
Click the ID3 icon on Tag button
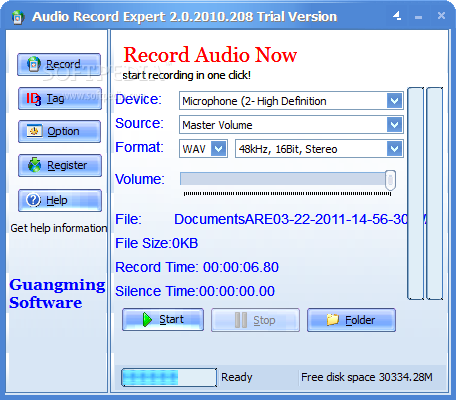34,99
